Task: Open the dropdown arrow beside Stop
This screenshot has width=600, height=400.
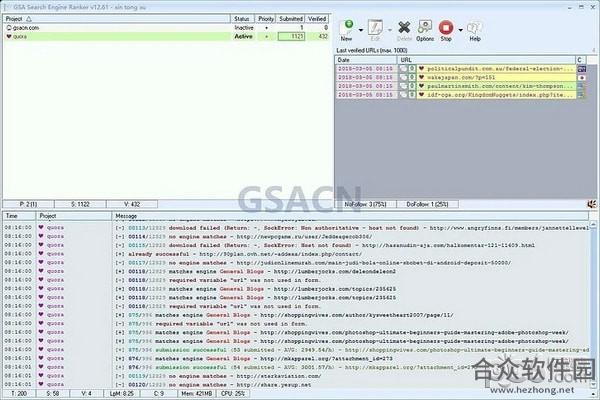Action: [x=460, y=30]
